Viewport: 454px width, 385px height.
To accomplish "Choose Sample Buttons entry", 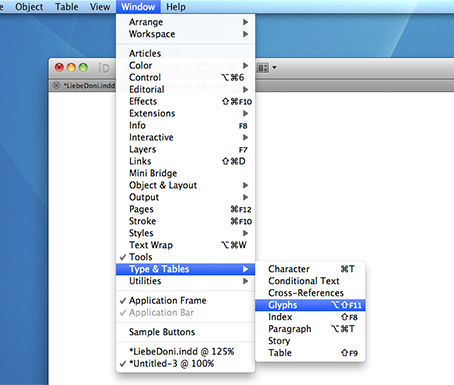I will click(185, 332).
